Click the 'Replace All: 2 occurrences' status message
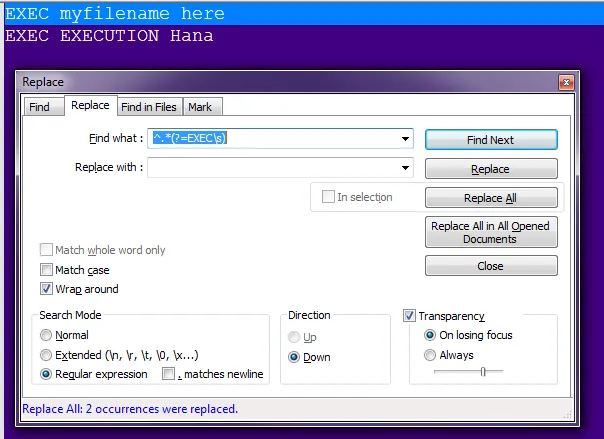 [130, 409]
